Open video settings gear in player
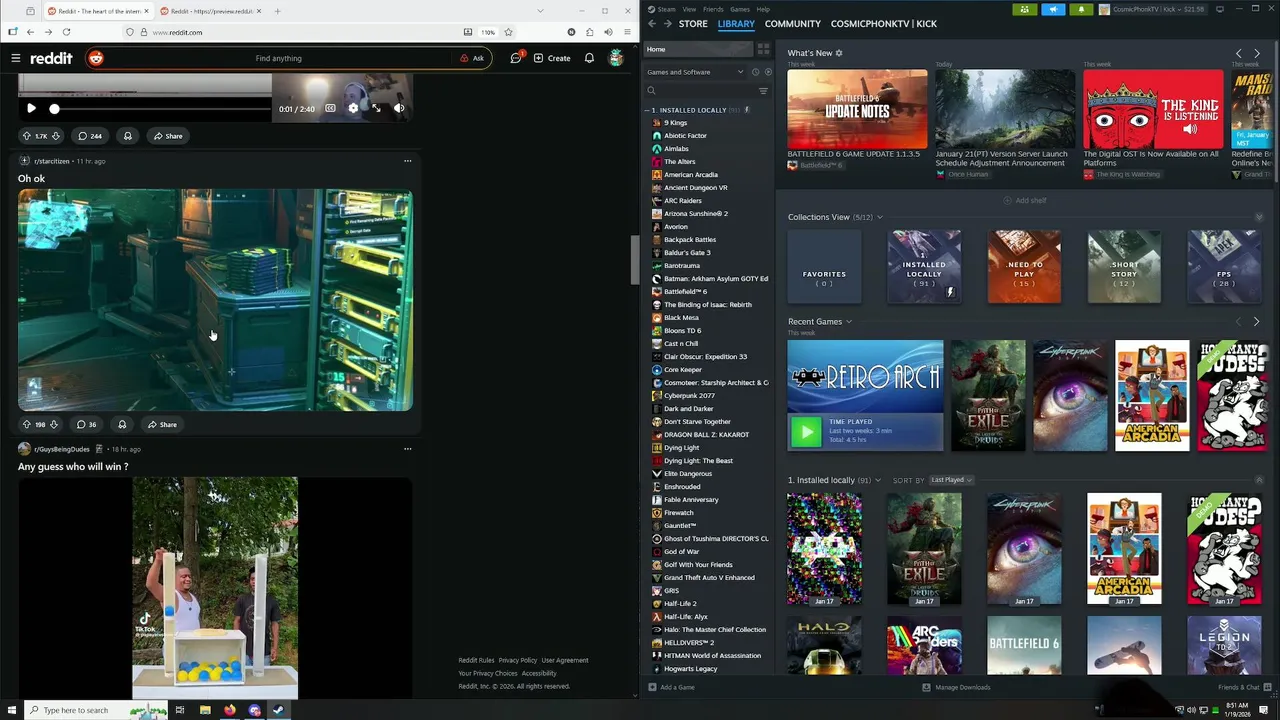The width and height of the screenshot is (1280, 720). coord(353,108)
